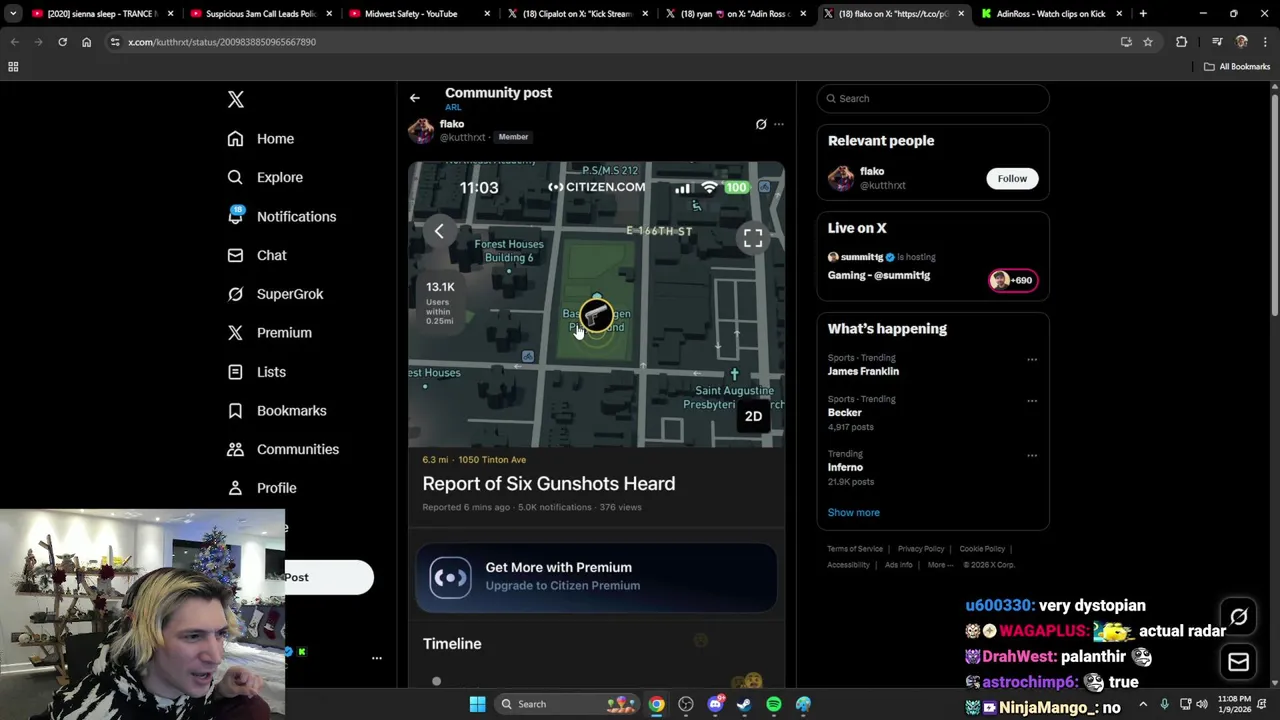Open Discord from the taskbar
Viewport: 1280px width, 720px height.
tap(715, 704)
